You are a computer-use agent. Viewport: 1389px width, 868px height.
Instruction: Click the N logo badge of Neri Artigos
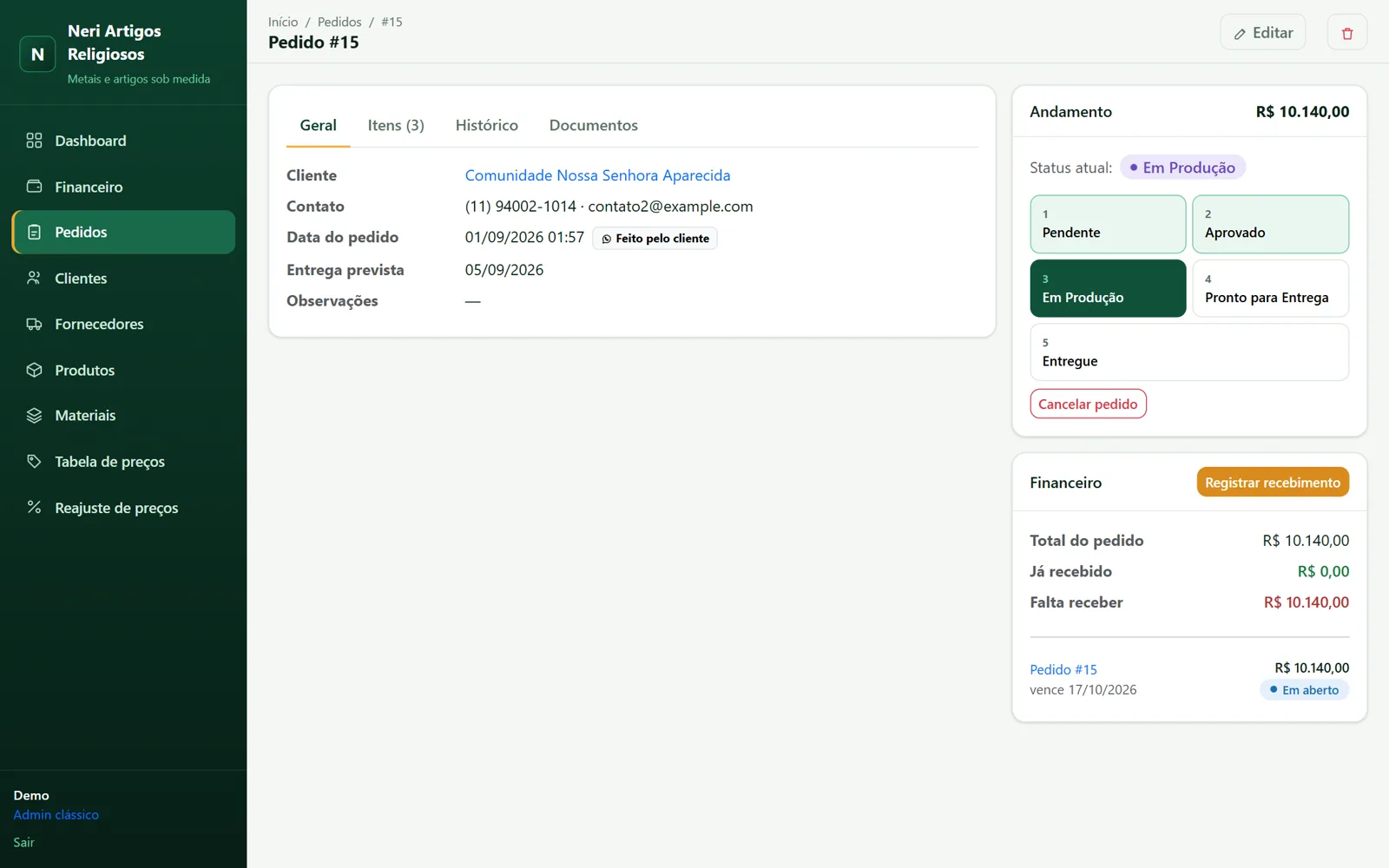[x=37, y=54]
